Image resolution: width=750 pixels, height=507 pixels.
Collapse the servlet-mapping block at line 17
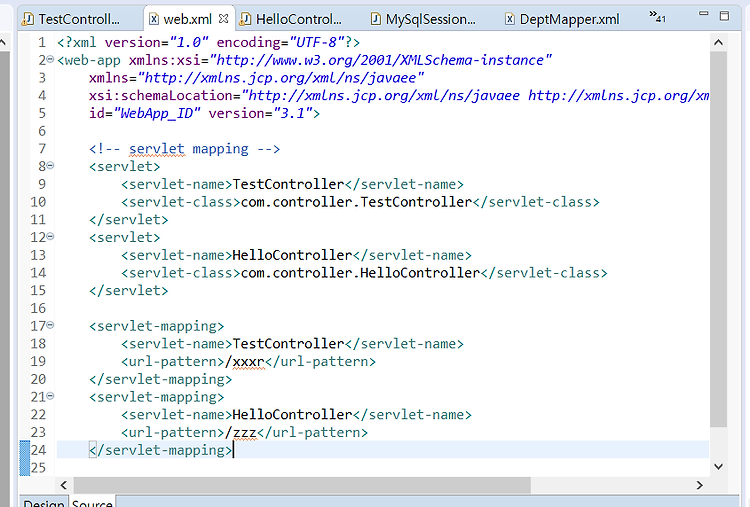pyautogui.click(x=50, y=325)
